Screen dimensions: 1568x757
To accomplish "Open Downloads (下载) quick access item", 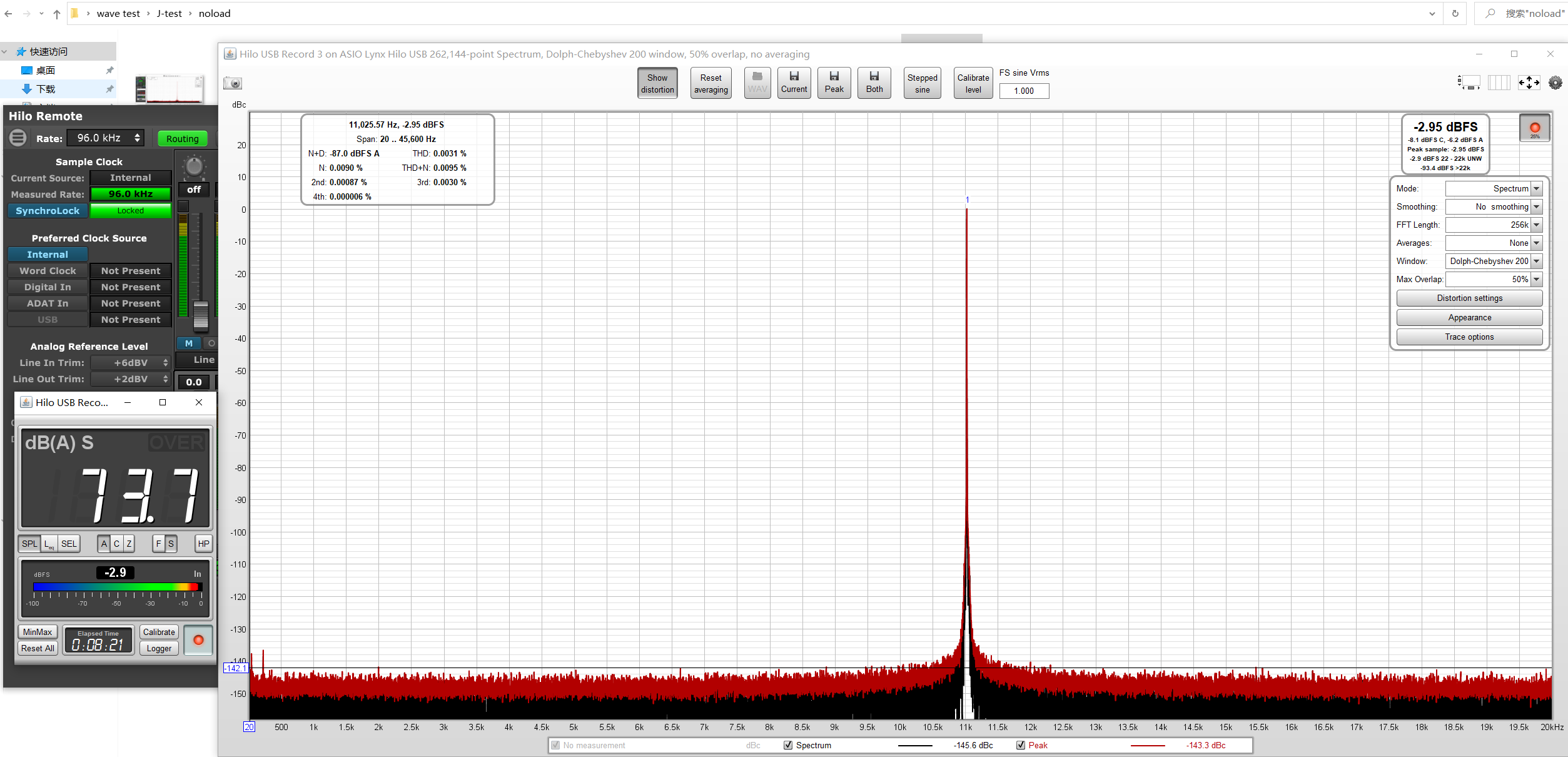I will coord(46,89).
